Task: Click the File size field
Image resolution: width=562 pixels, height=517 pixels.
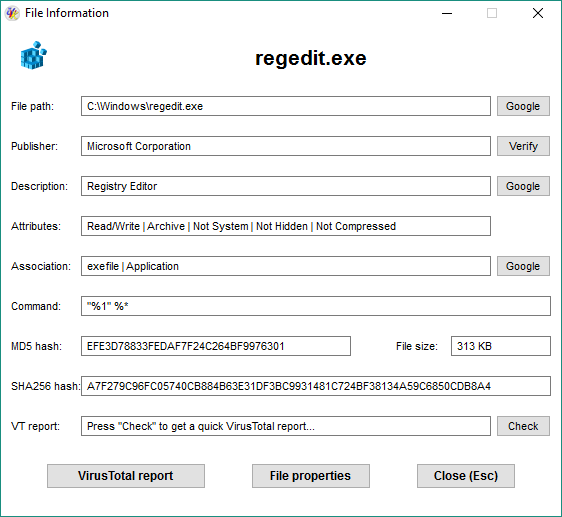Action: point(501,346)
